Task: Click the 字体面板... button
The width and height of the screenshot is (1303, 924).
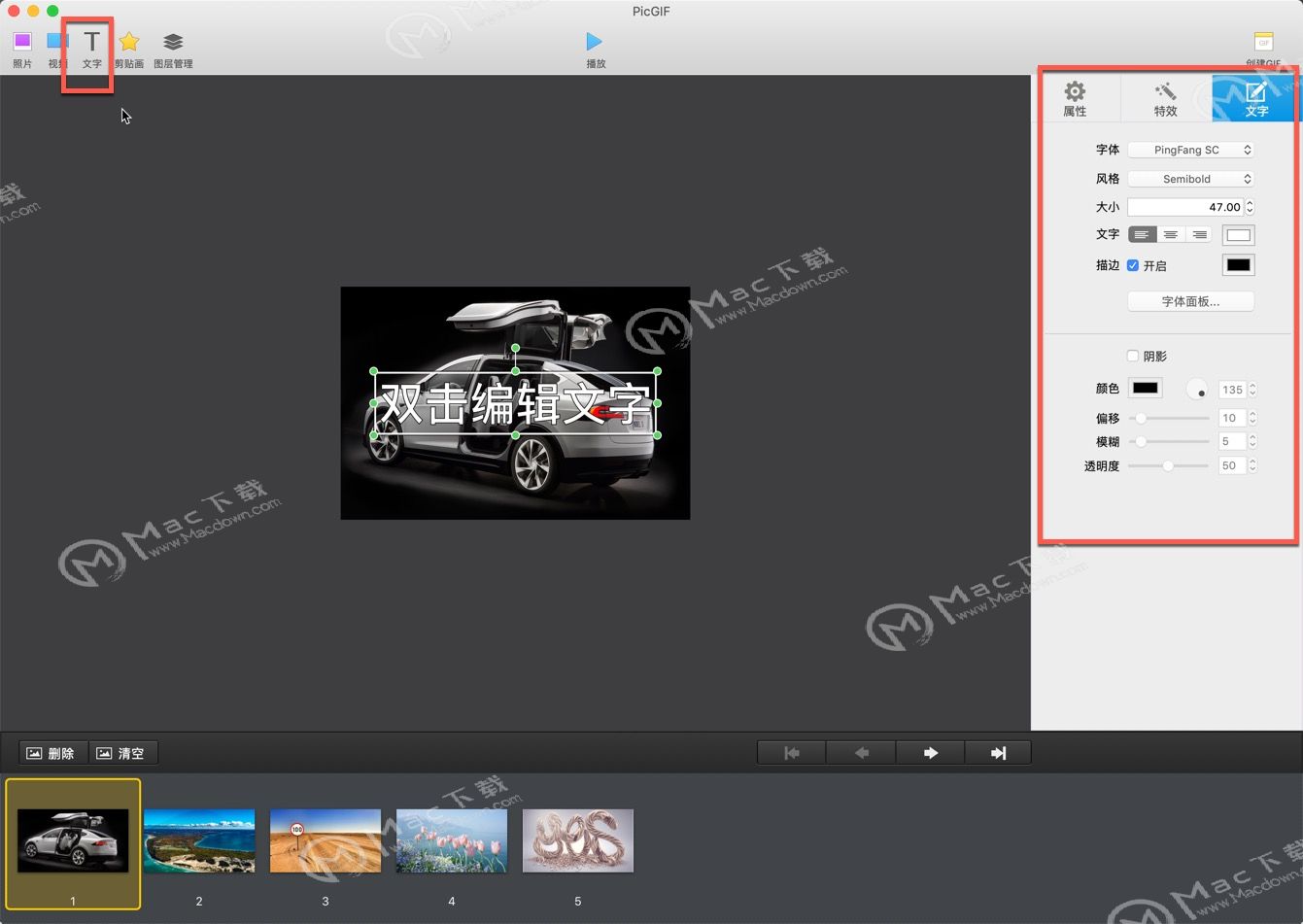Action: [1191, 301]
